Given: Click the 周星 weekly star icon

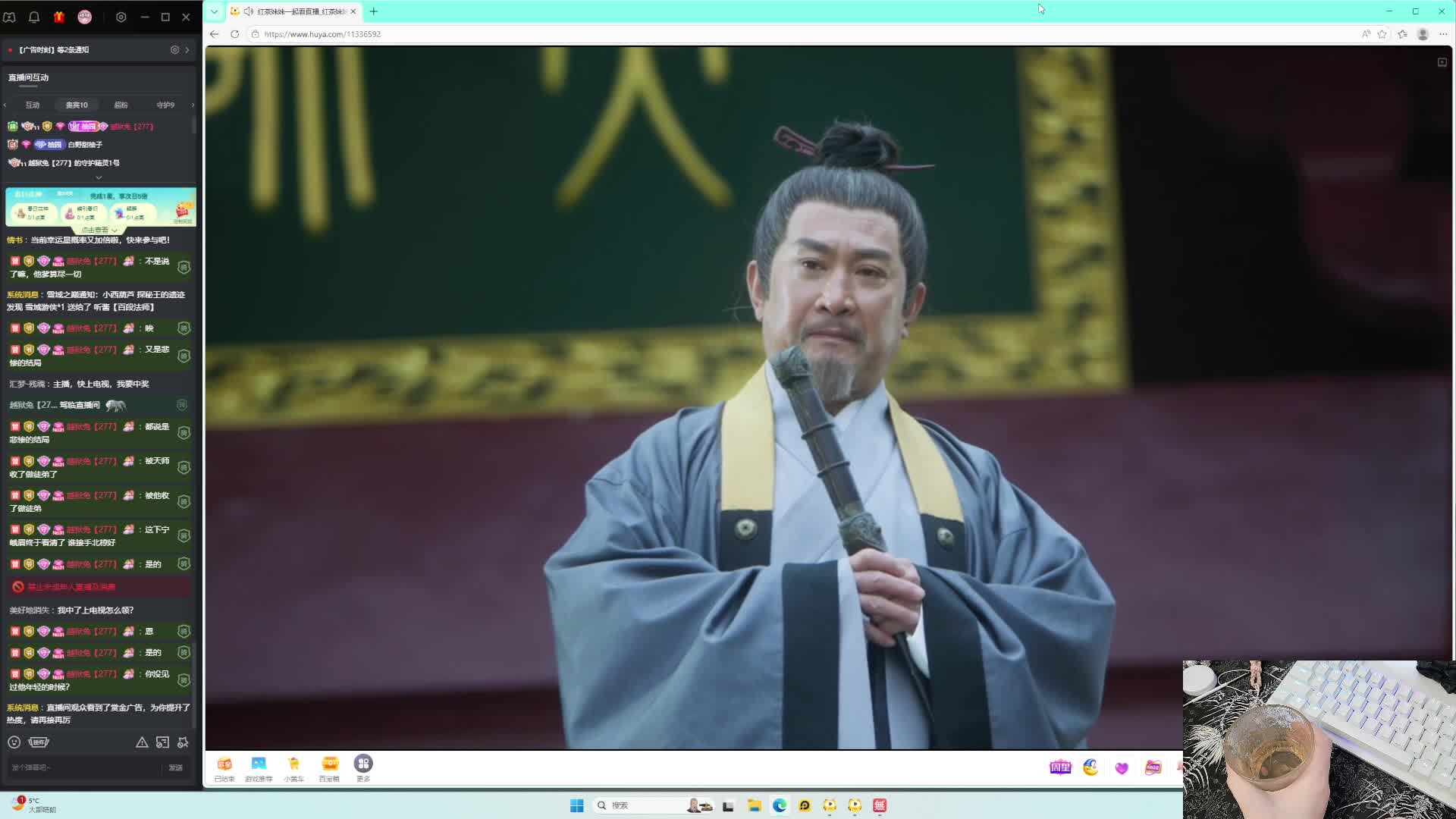Looking at the screenshot, I should coord(1059,767).
